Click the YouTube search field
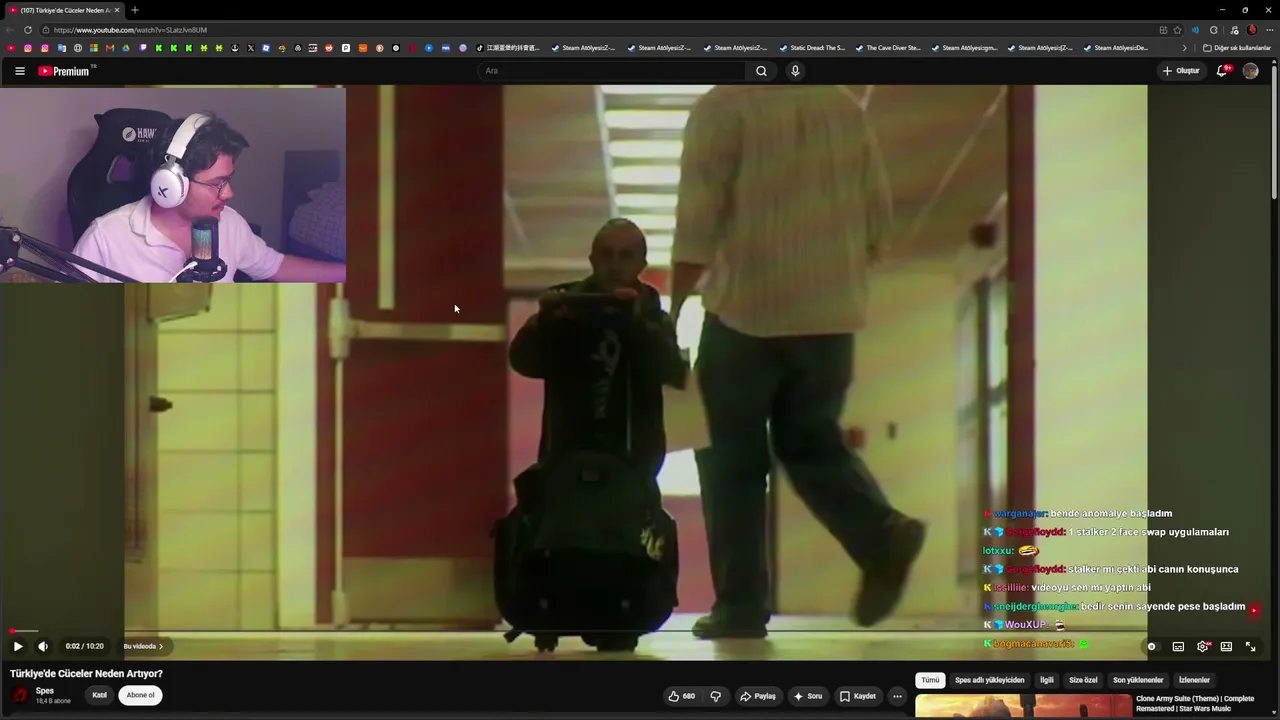 (x=612, y=71)
